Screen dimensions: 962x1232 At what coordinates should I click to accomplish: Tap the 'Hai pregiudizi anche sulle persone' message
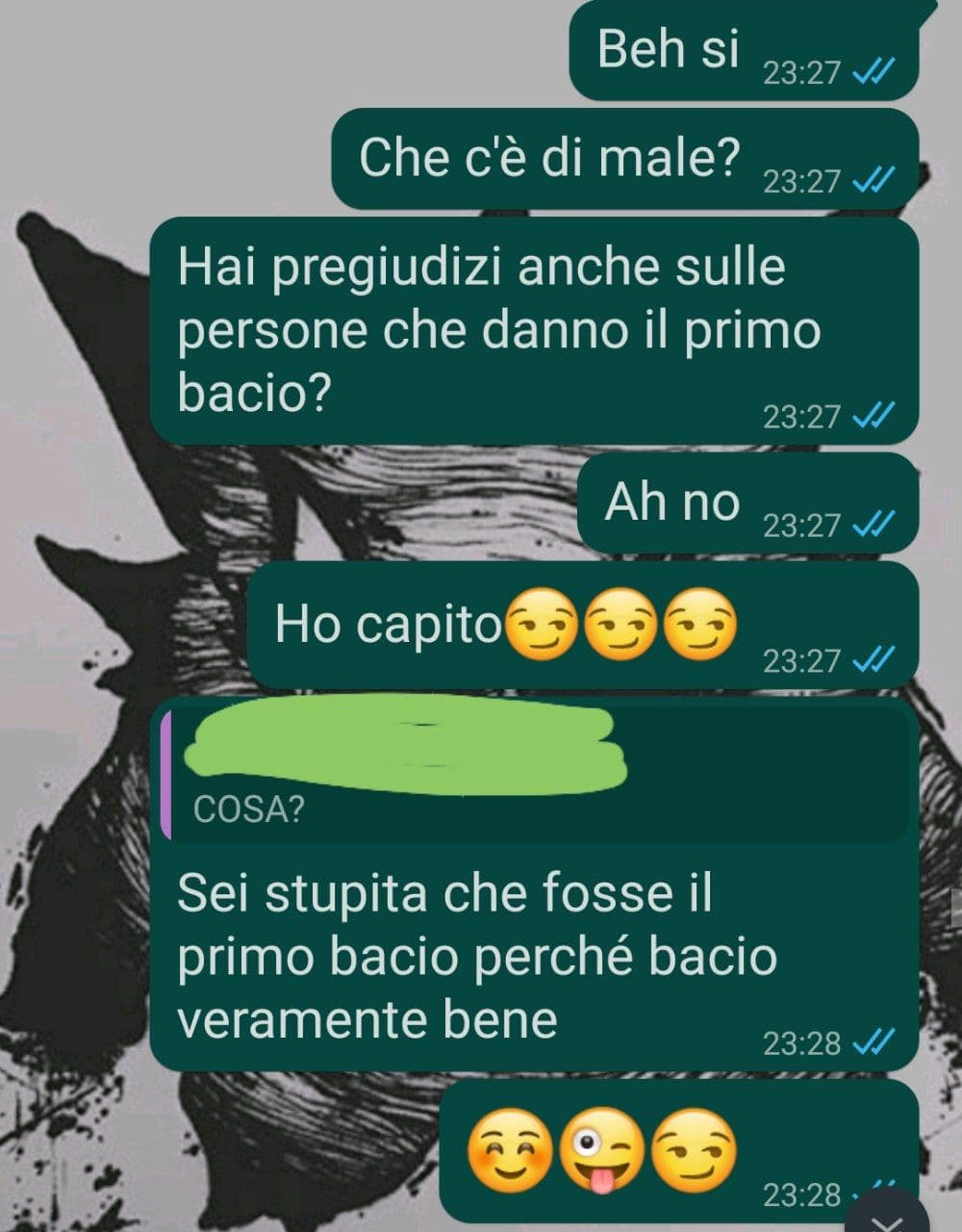coord(534,331)
